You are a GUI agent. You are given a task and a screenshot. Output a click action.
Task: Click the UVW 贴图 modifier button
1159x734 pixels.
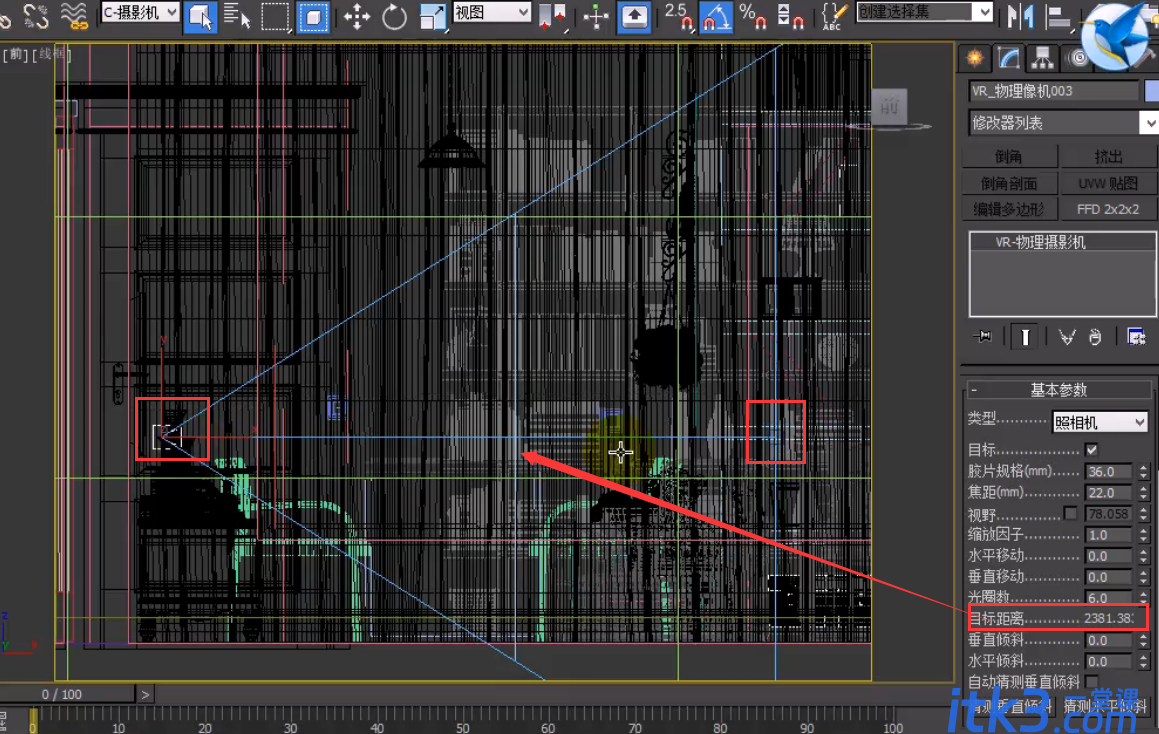(x=1108, y=183)
